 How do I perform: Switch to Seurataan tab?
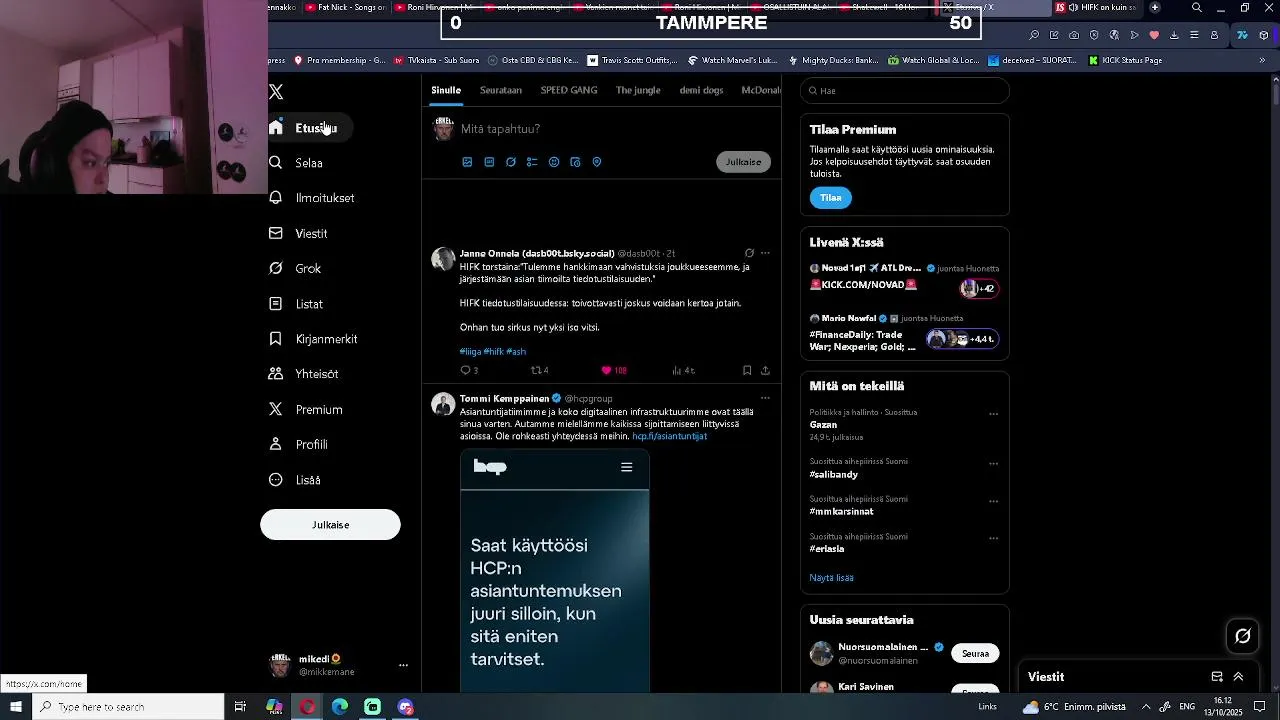(501, 90)
